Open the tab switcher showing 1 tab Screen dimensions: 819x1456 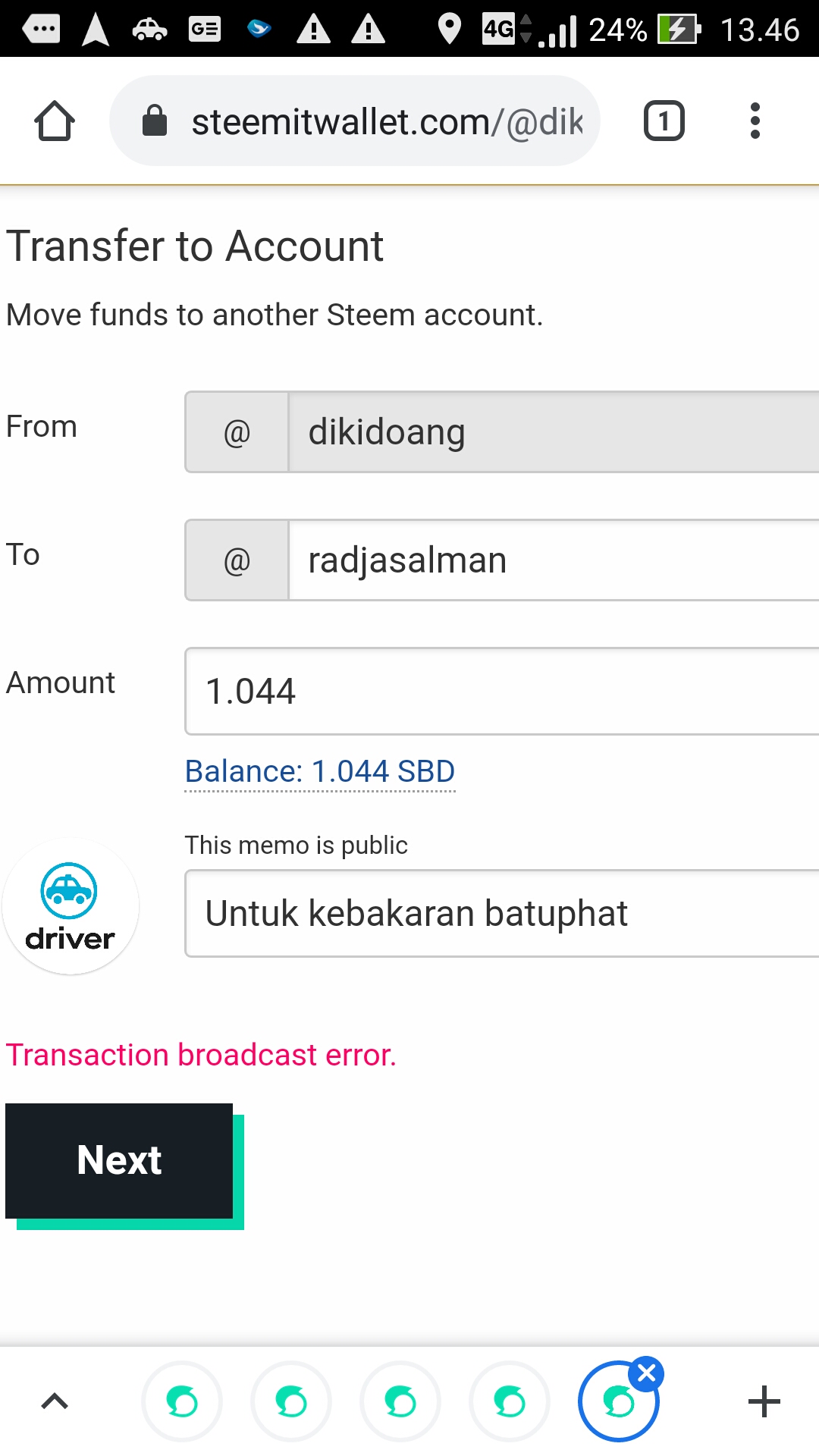(664, 121)
